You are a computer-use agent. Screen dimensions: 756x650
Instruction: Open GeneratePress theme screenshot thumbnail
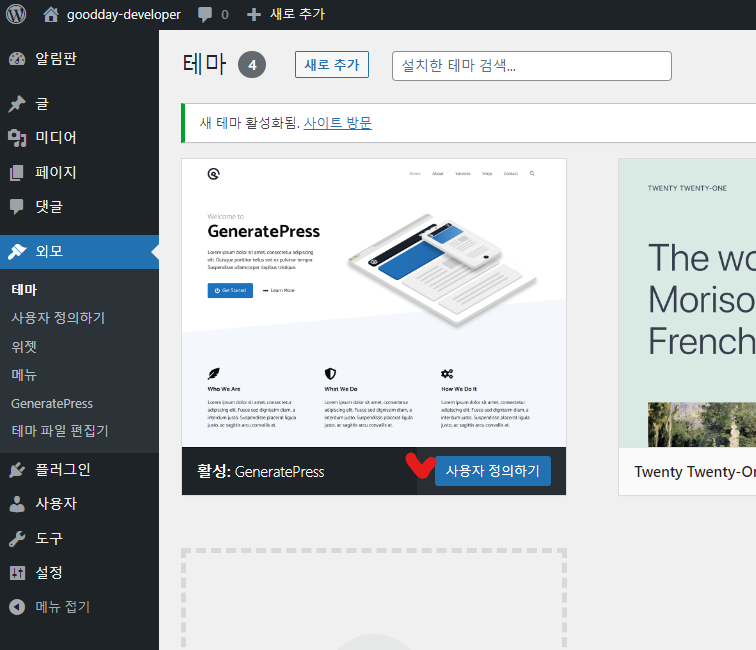(x=374, y=302)
